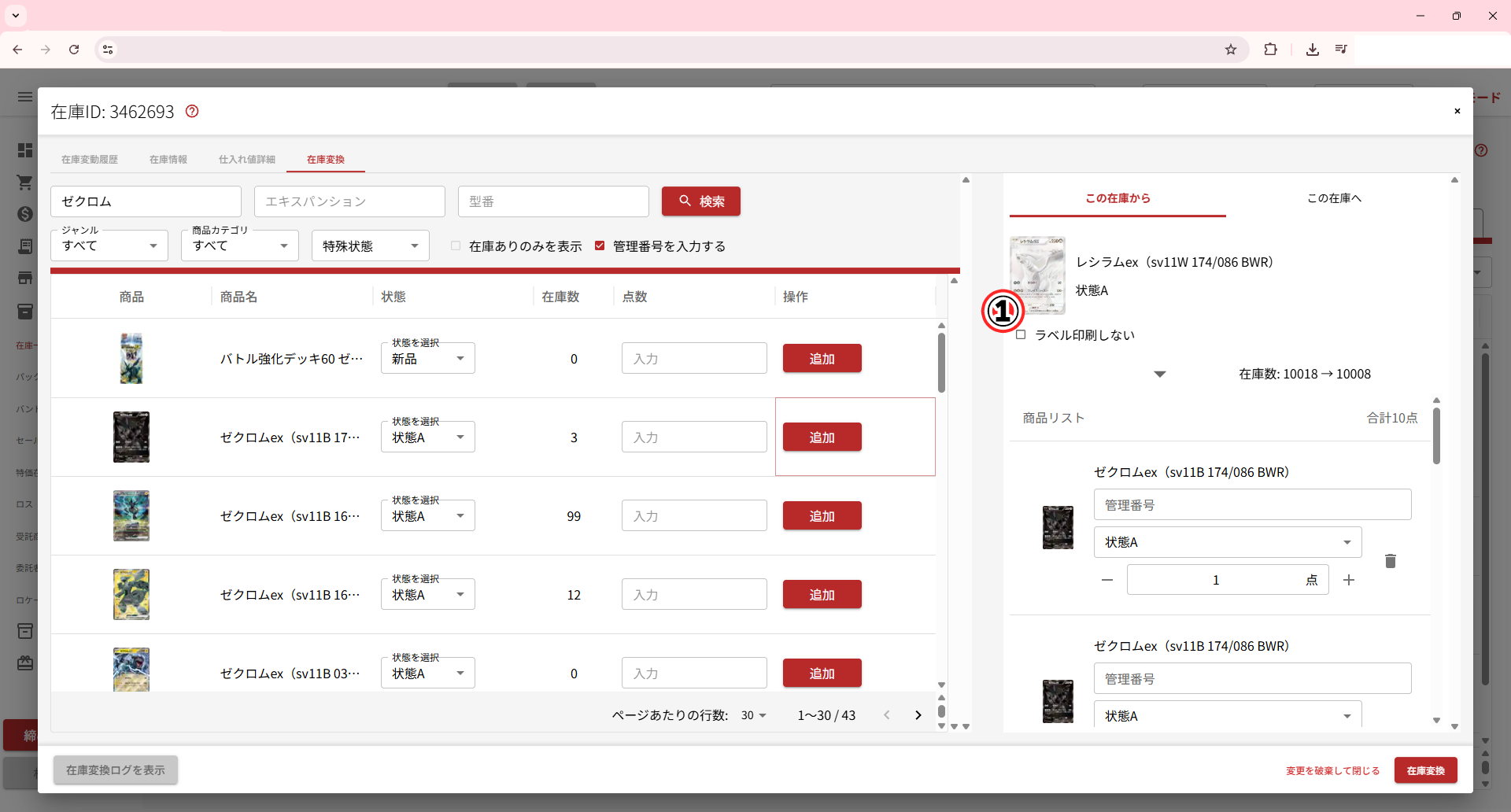The width and height of the screenshot is (1511, 812).
Task: Click the trash icon for first ゼクロムex item
Action: coord(1390,561)
